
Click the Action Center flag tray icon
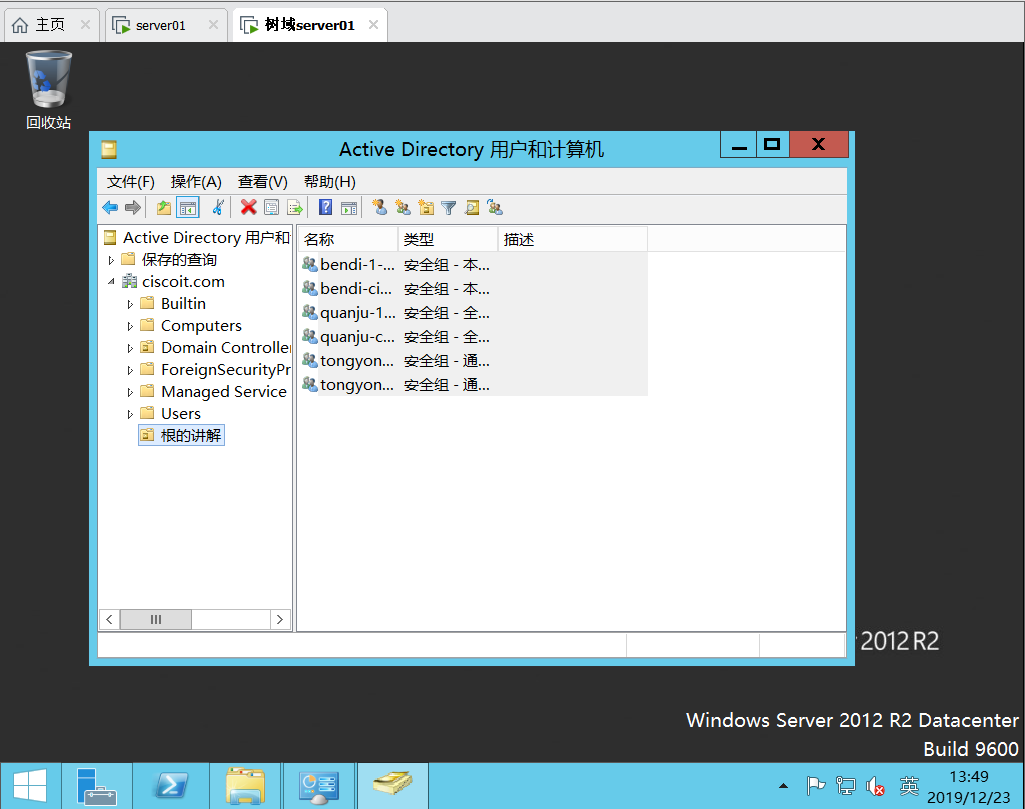(815, 785)
